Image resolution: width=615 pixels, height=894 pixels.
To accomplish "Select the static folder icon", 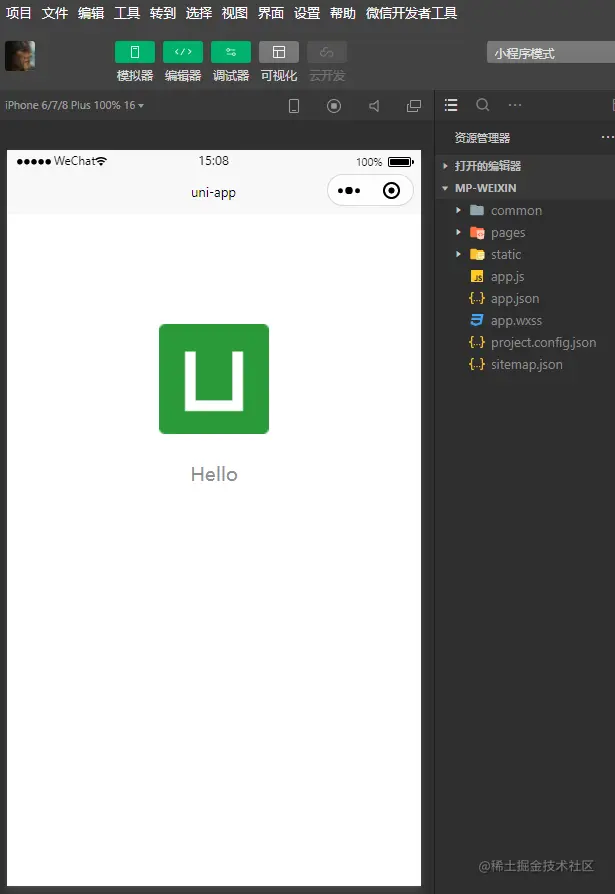I will tap(477, 254).
